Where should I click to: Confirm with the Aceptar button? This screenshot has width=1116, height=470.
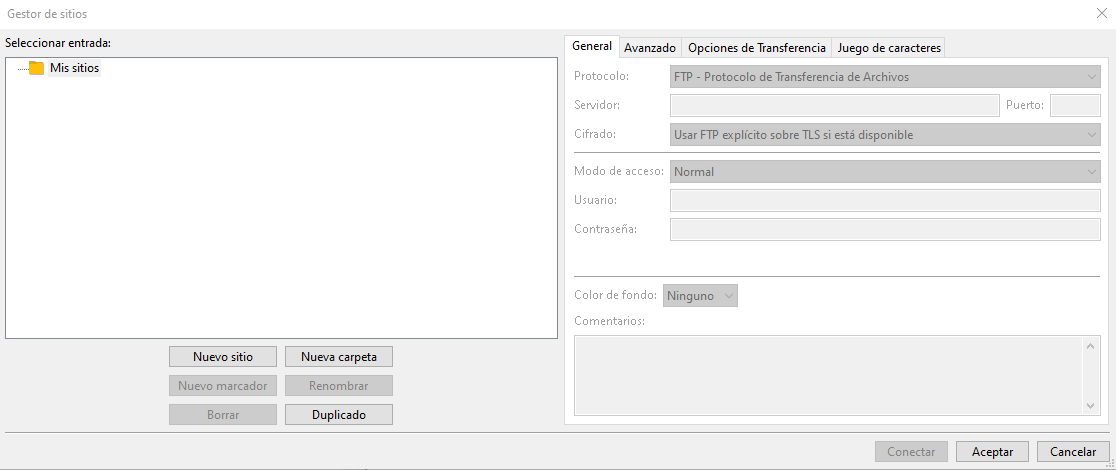pyautogui.click(x=993, y=452)
